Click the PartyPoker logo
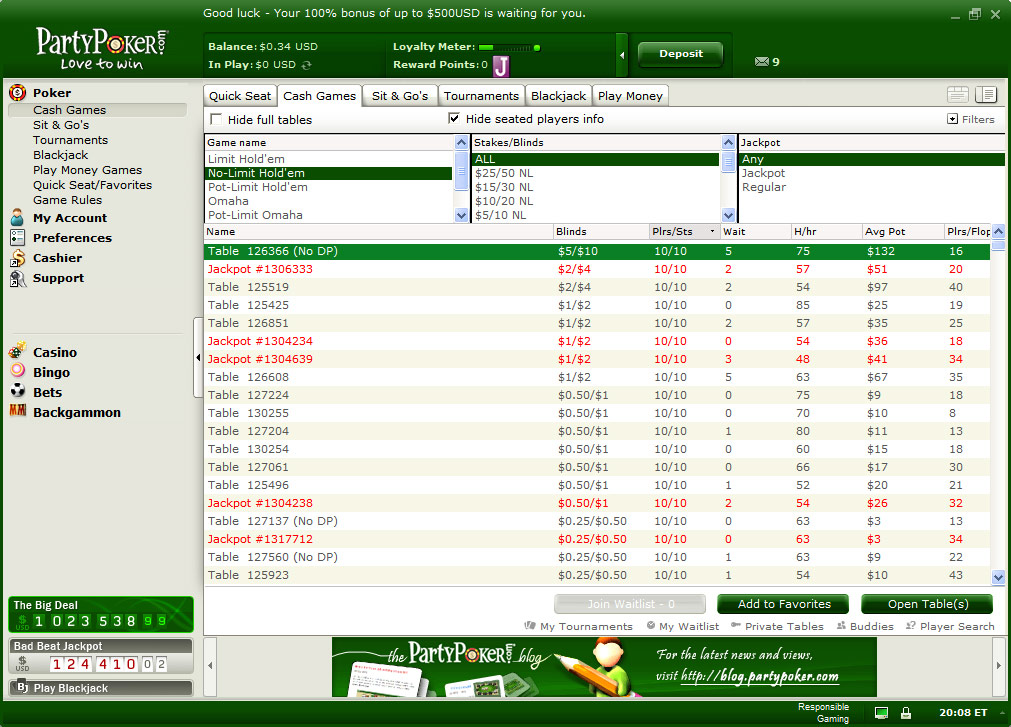This screenshot has width=1011, height=727. click(x=102, y=48)
